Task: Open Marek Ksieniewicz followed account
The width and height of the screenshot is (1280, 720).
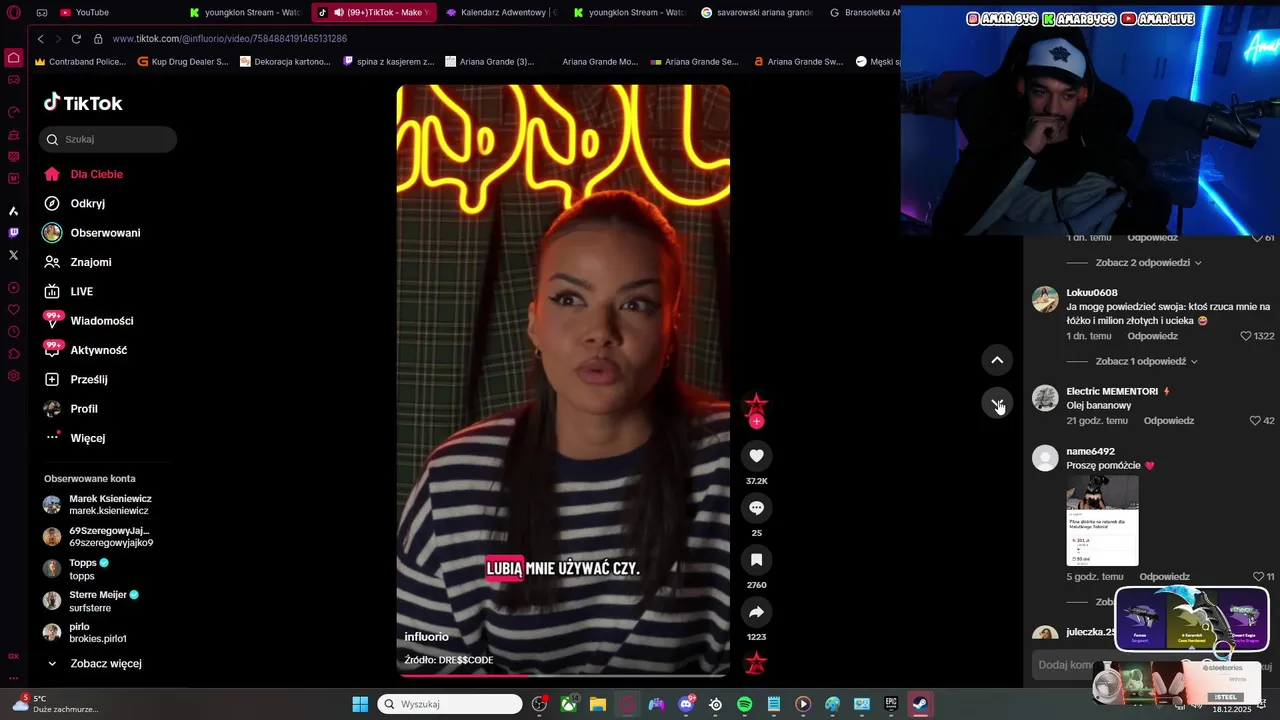Action: click(x=98, y=505)
